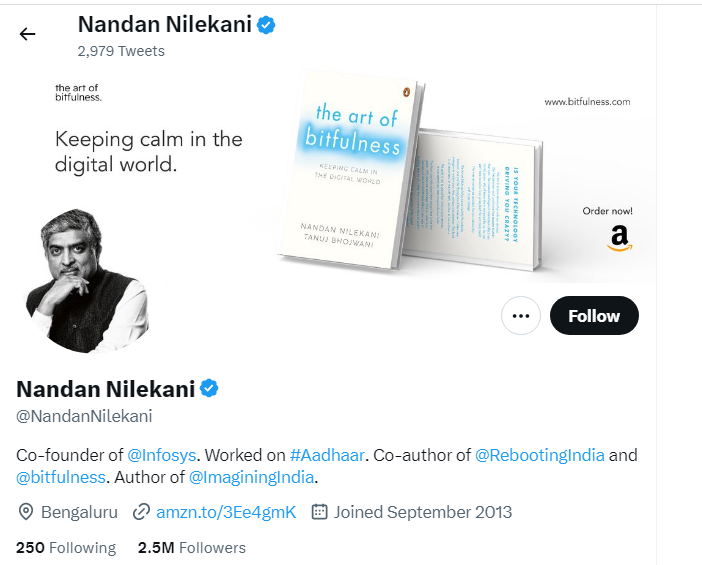The image size is (702, 565).
Task: View the 2.5M Followers list
Action: pos(192,547)
